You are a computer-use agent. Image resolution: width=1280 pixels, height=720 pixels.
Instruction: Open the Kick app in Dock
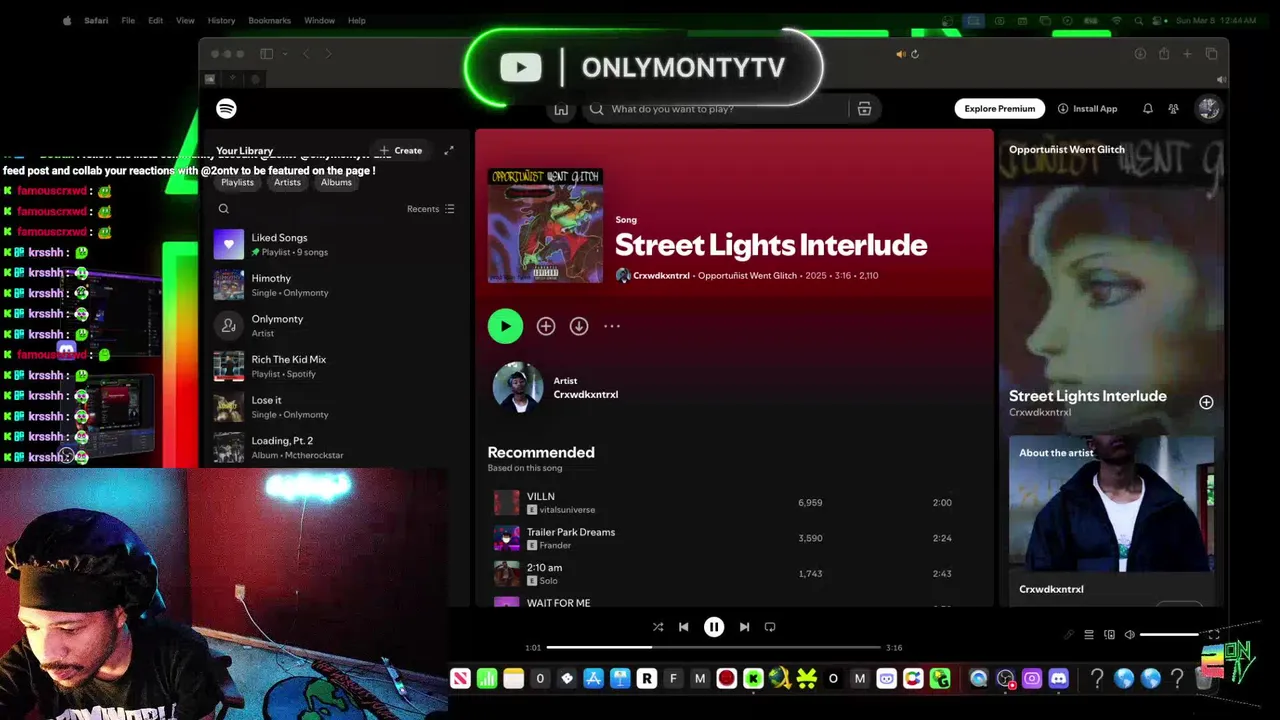coord(753,679)
